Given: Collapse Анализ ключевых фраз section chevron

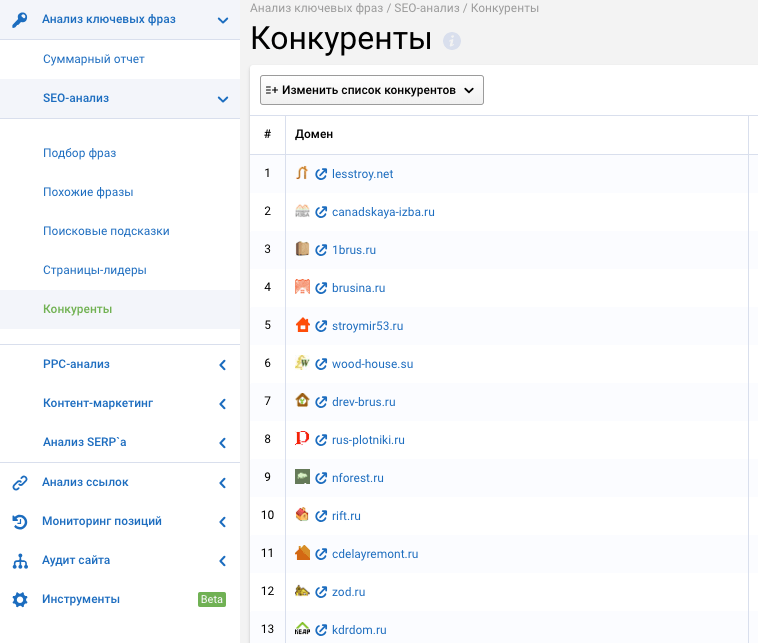Looking at the screenshot, I should [x=223, y=20].
